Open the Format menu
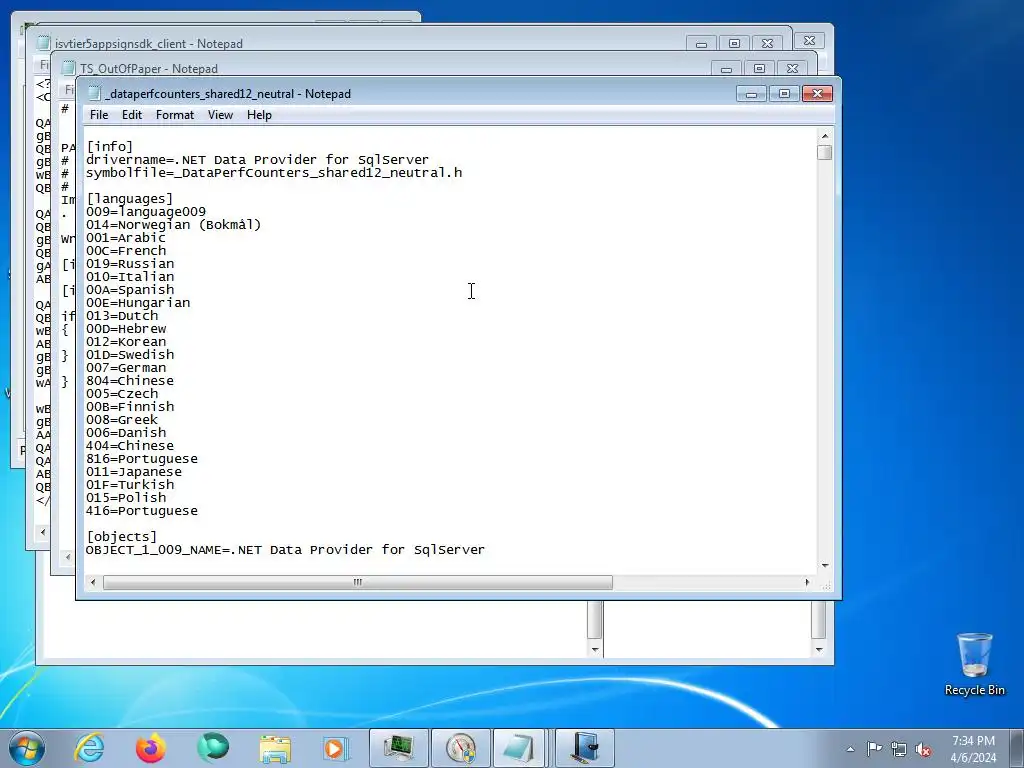Viewport: 1024px width, 768px height. (174, 115)
